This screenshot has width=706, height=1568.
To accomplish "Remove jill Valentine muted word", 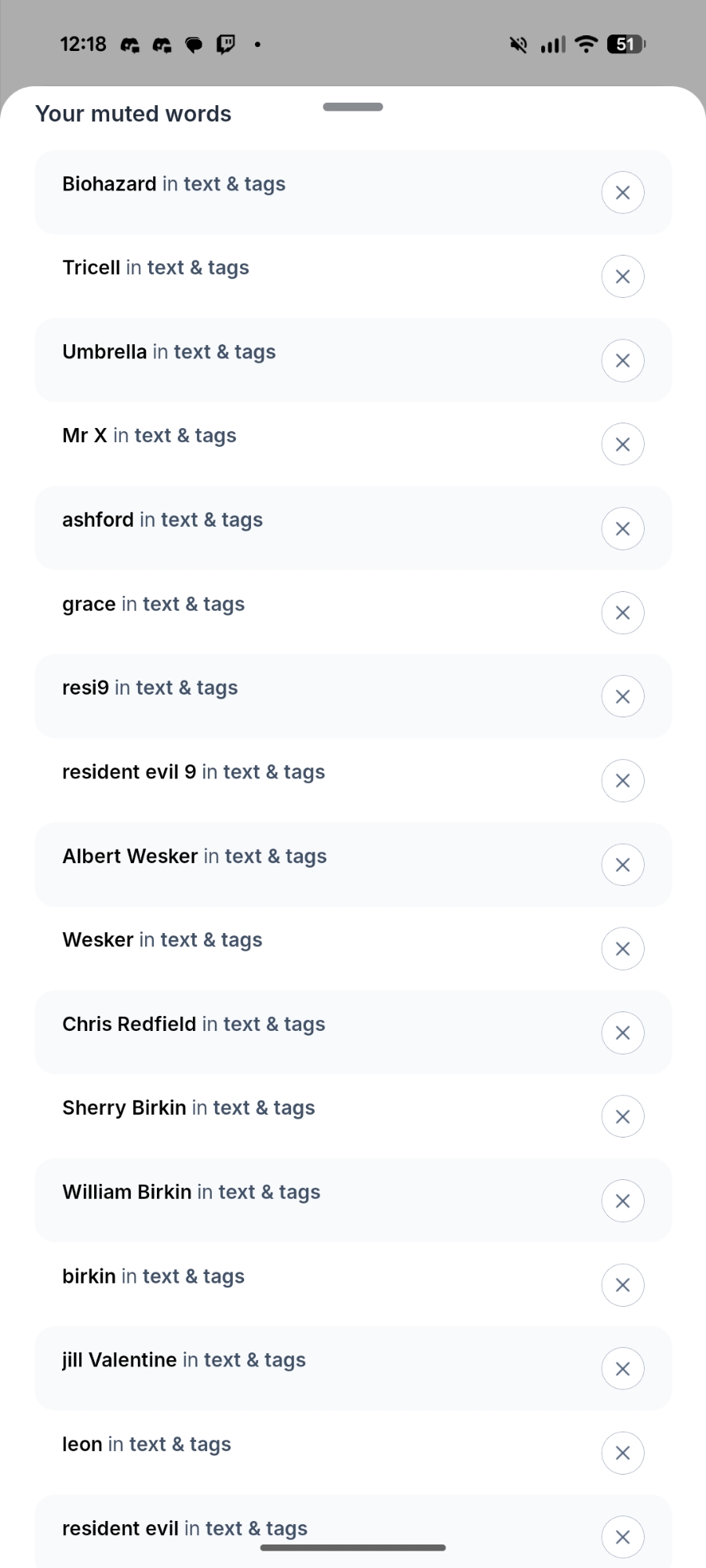I will click(x=623, y=1369).
